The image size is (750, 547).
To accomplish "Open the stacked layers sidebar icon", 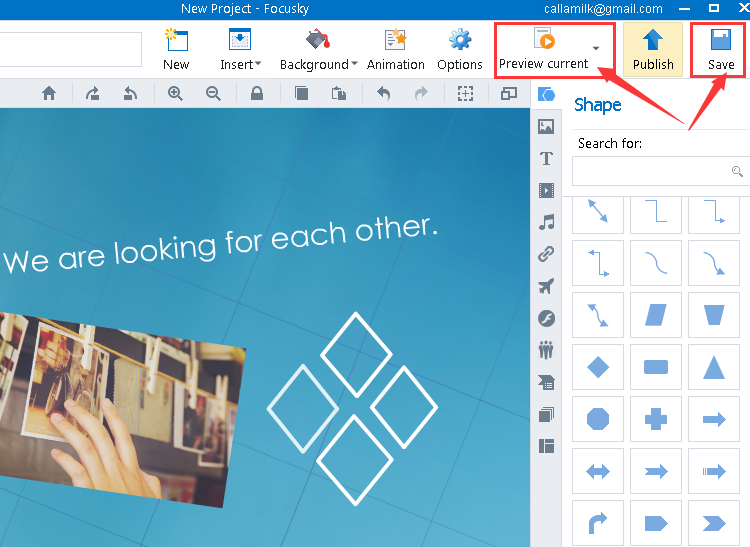I will pos(546,414).
